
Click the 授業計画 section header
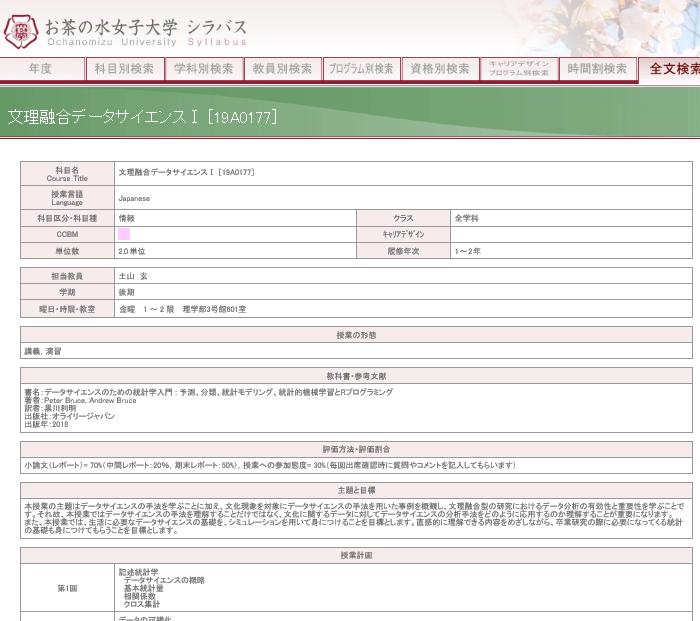tap(356, 554)
